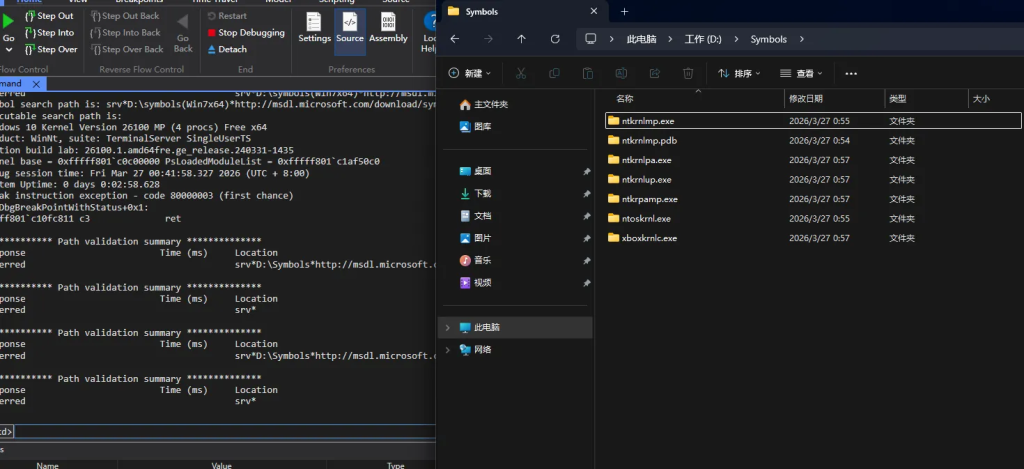Screen dimensions: 1024x469
Task: Open Local Help in WinDbg
Action: (428, 31)
